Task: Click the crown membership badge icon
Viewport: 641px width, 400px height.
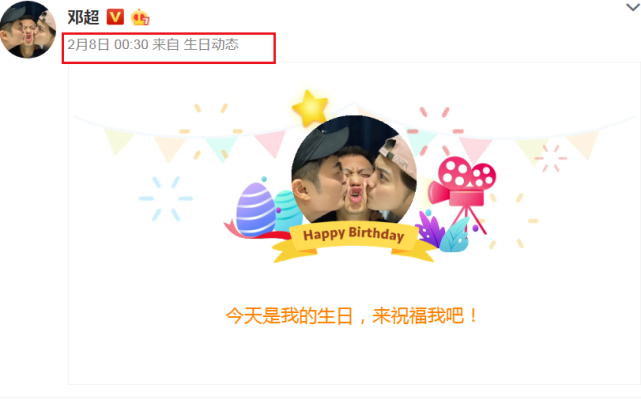Action: point(140,17)
